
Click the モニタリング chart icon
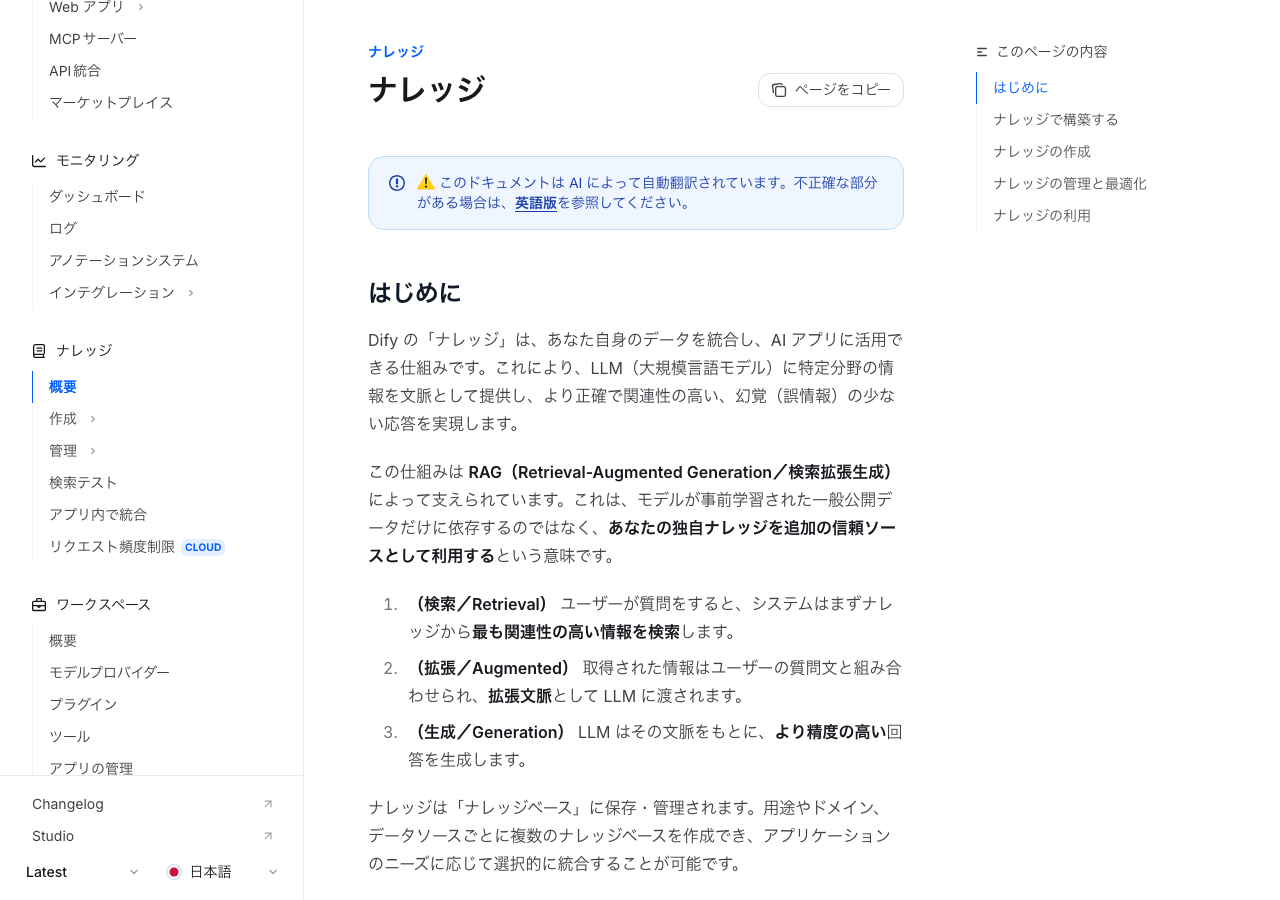click(39, 161)
